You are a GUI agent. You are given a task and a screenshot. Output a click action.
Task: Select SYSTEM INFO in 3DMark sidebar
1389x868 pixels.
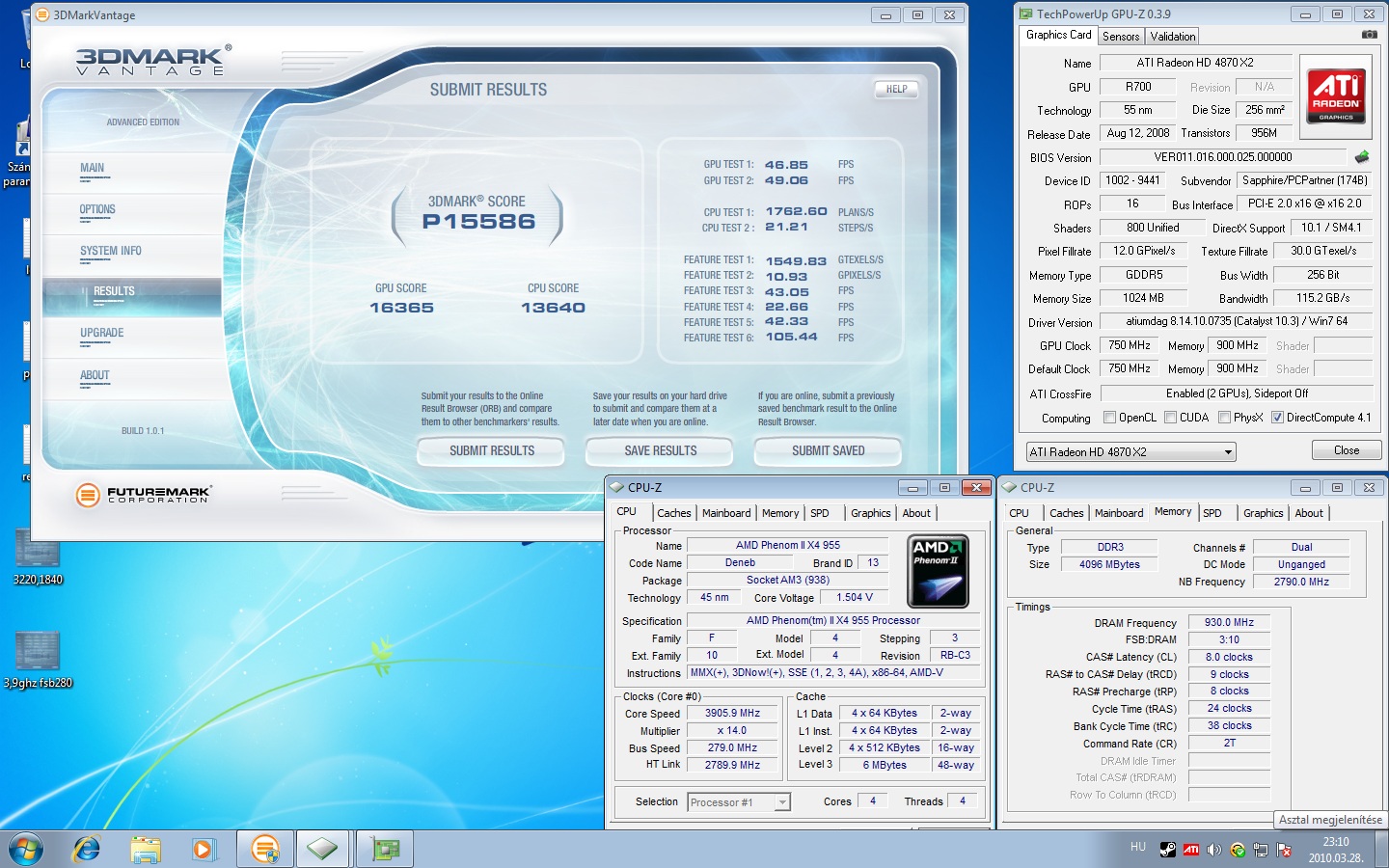111,252
